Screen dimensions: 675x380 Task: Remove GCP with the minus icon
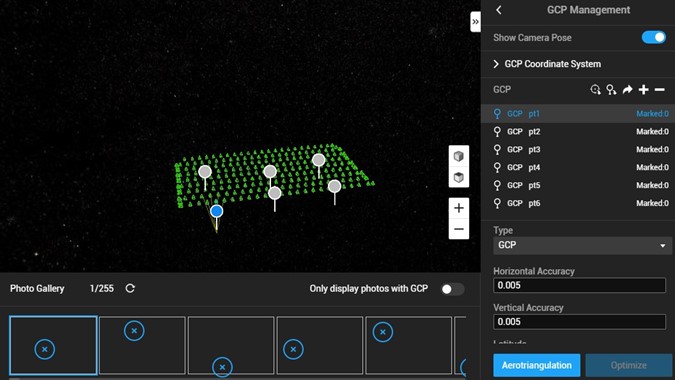(660, 90)
